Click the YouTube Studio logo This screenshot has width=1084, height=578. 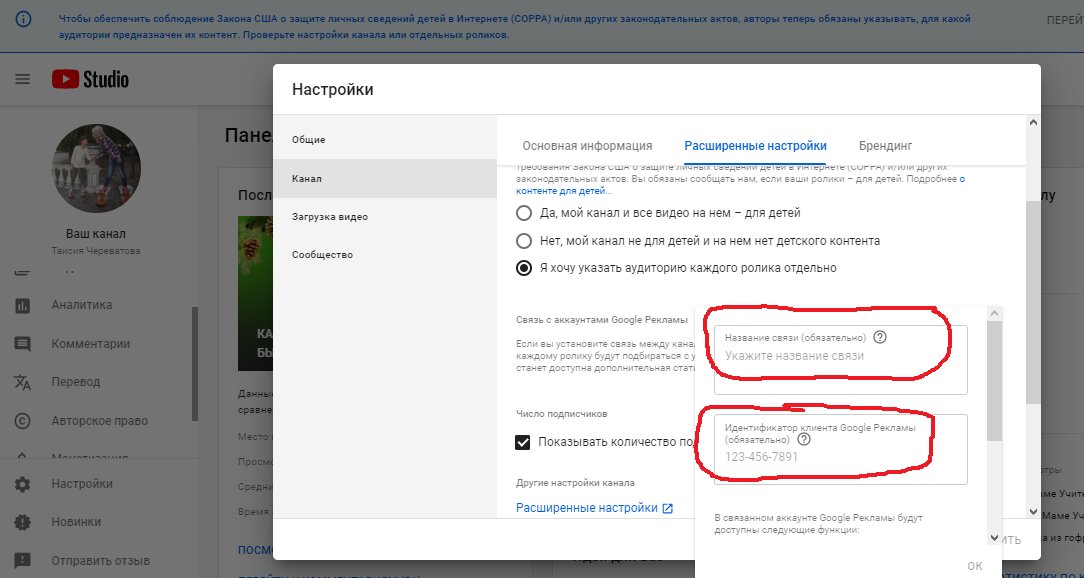(90, 79)
